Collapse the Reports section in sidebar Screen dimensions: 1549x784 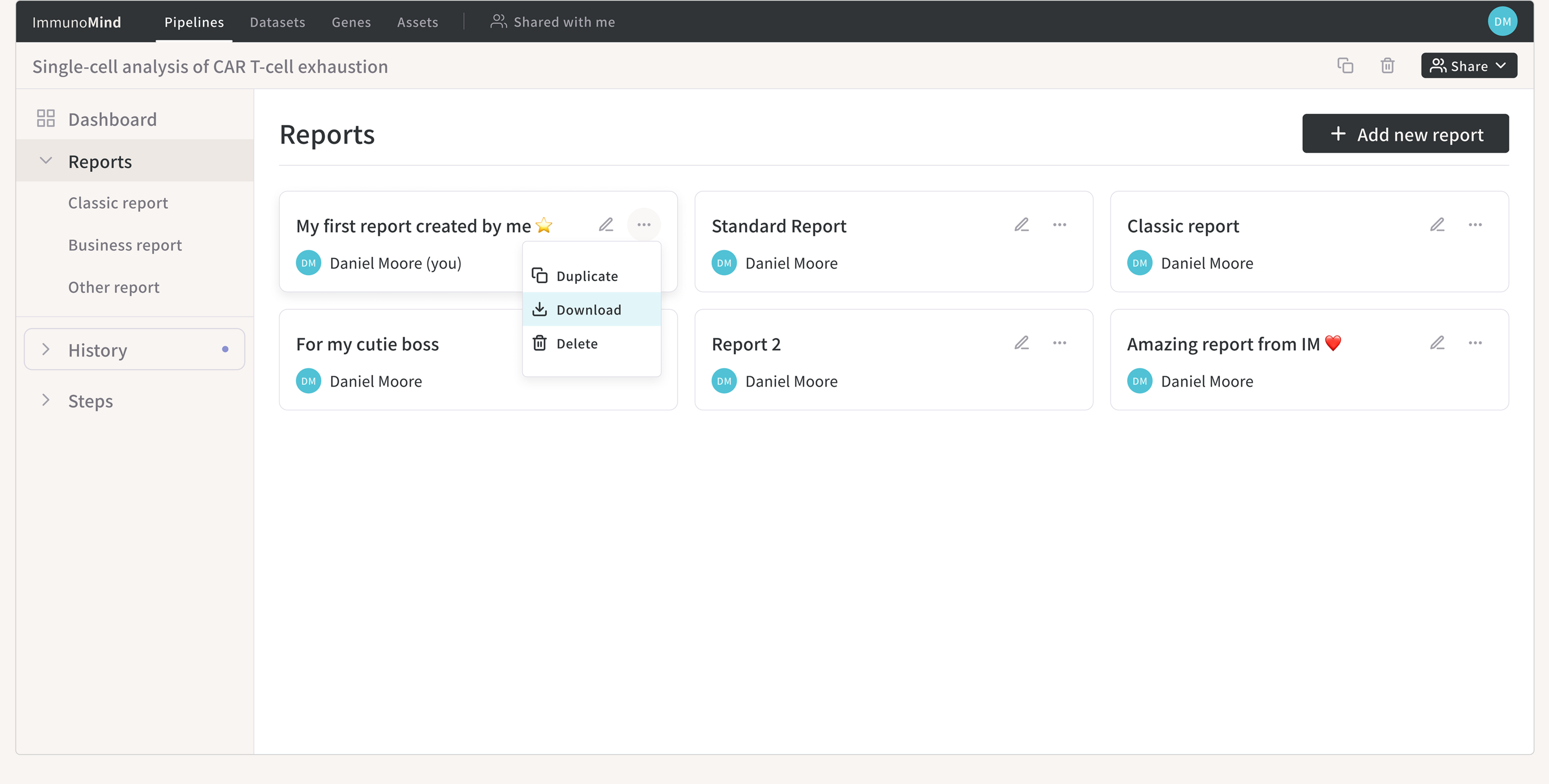[46, 161]
